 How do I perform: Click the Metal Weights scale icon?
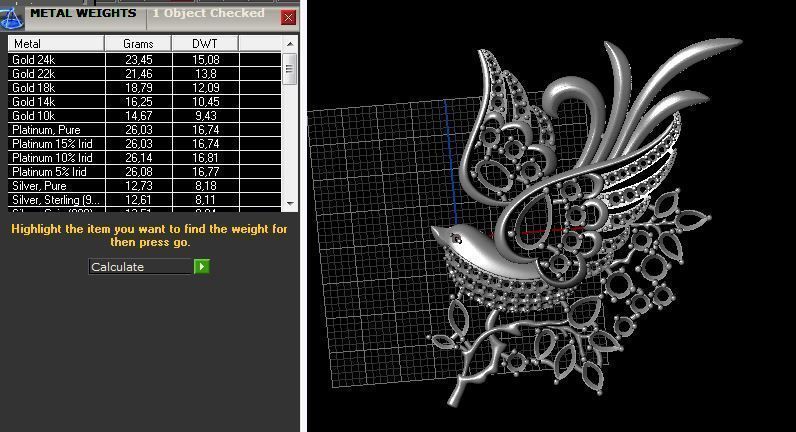pos(11,18)
